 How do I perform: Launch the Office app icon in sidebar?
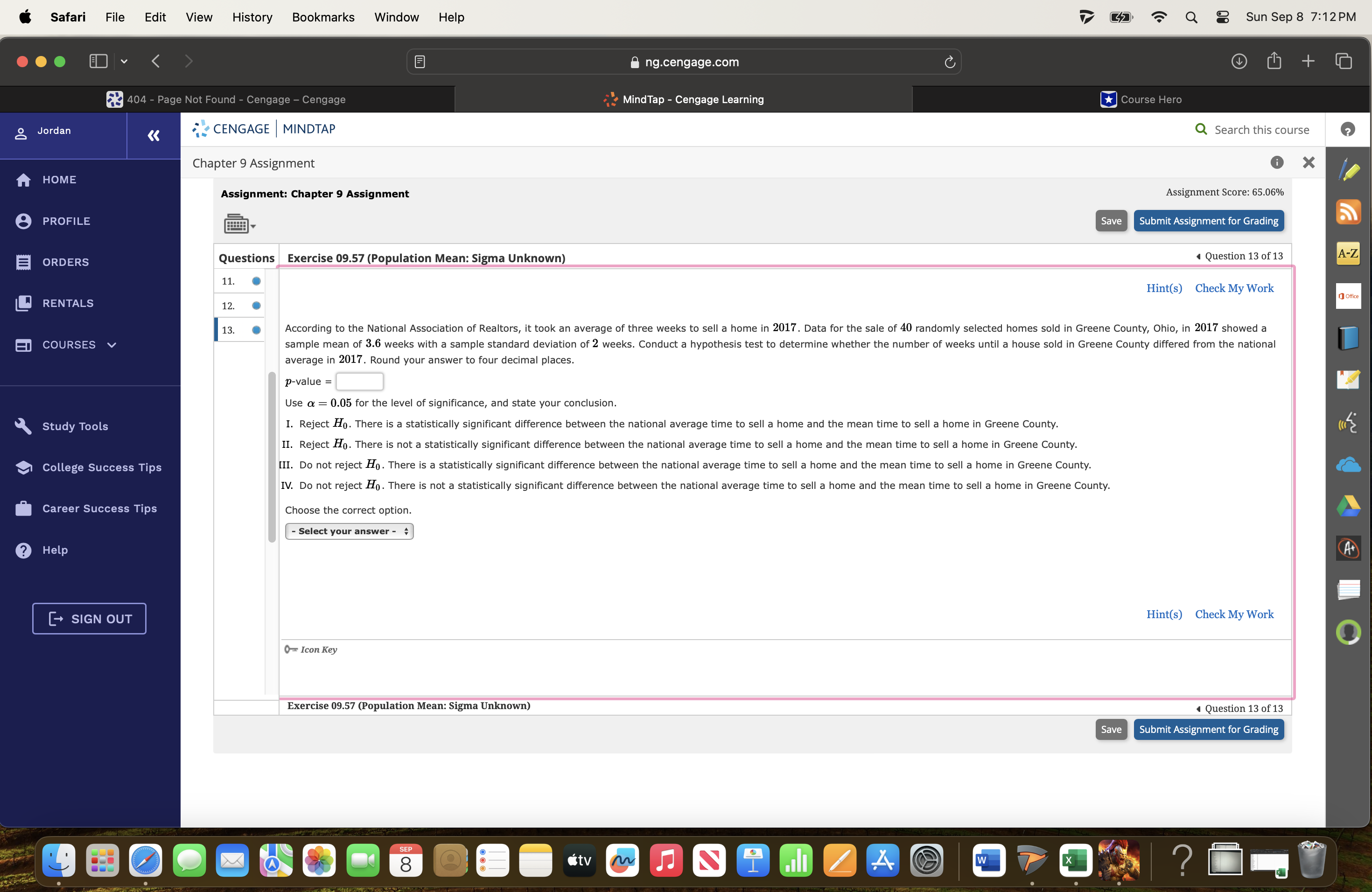click(1349, 296)
